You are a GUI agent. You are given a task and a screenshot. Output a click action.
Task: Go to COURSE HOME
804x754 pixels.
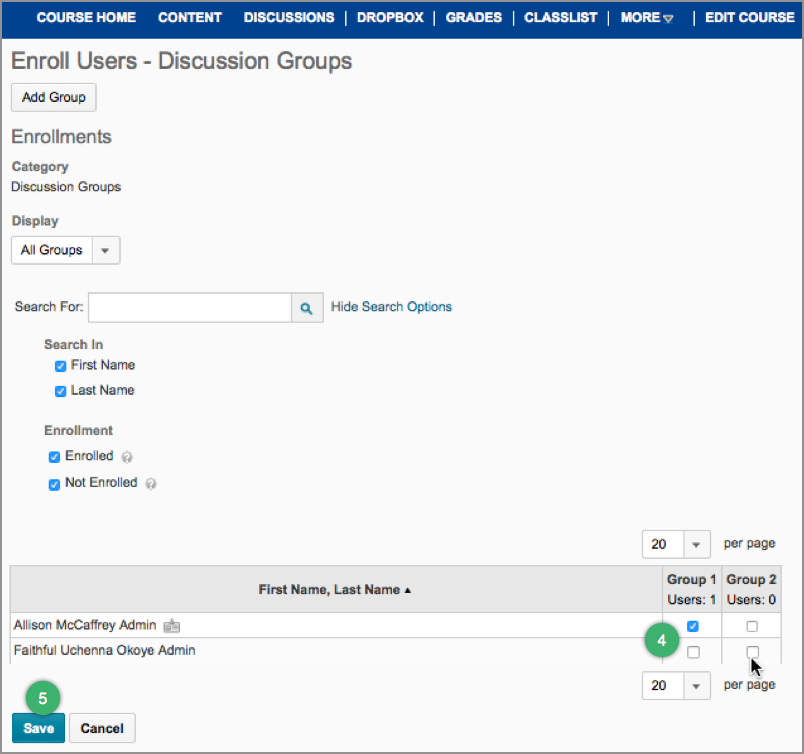86,17
